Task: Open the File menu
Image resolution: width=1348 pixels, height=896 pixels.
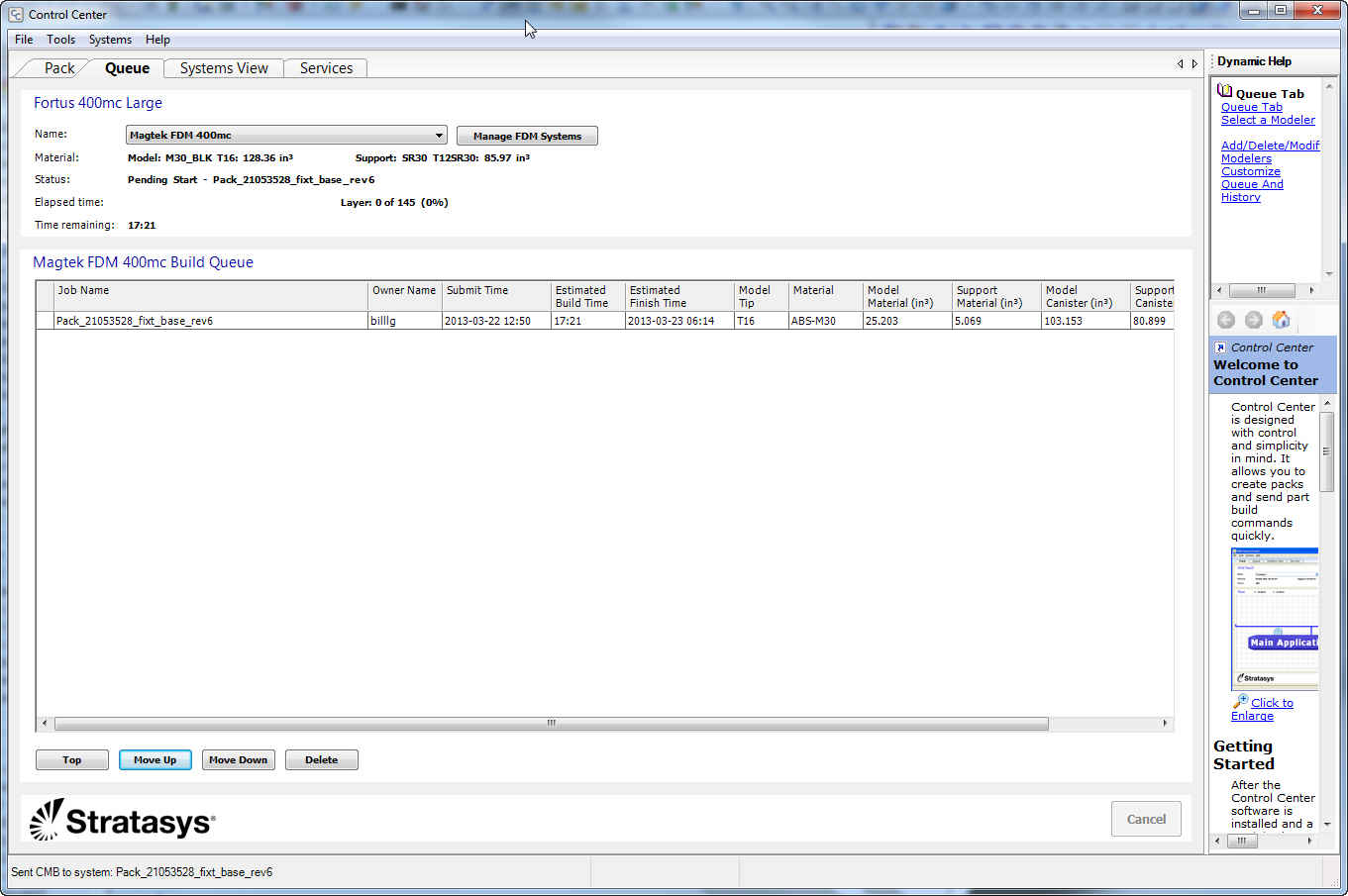Action: [x=24, y=40]
